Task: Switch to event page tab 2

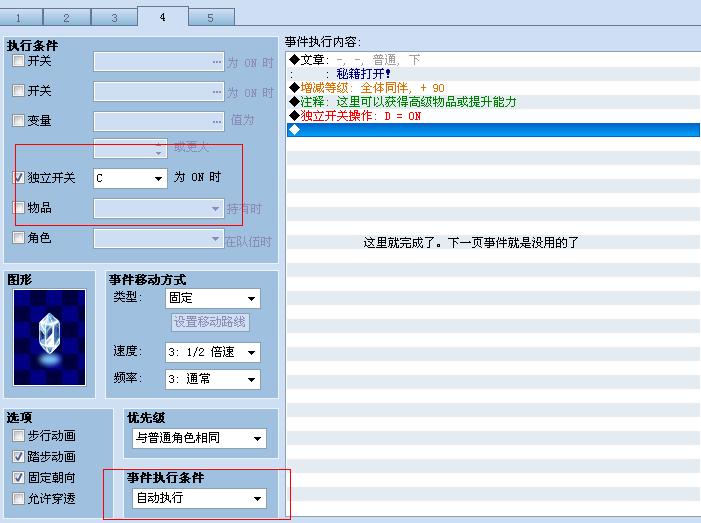Action: (x=67, y=18)
